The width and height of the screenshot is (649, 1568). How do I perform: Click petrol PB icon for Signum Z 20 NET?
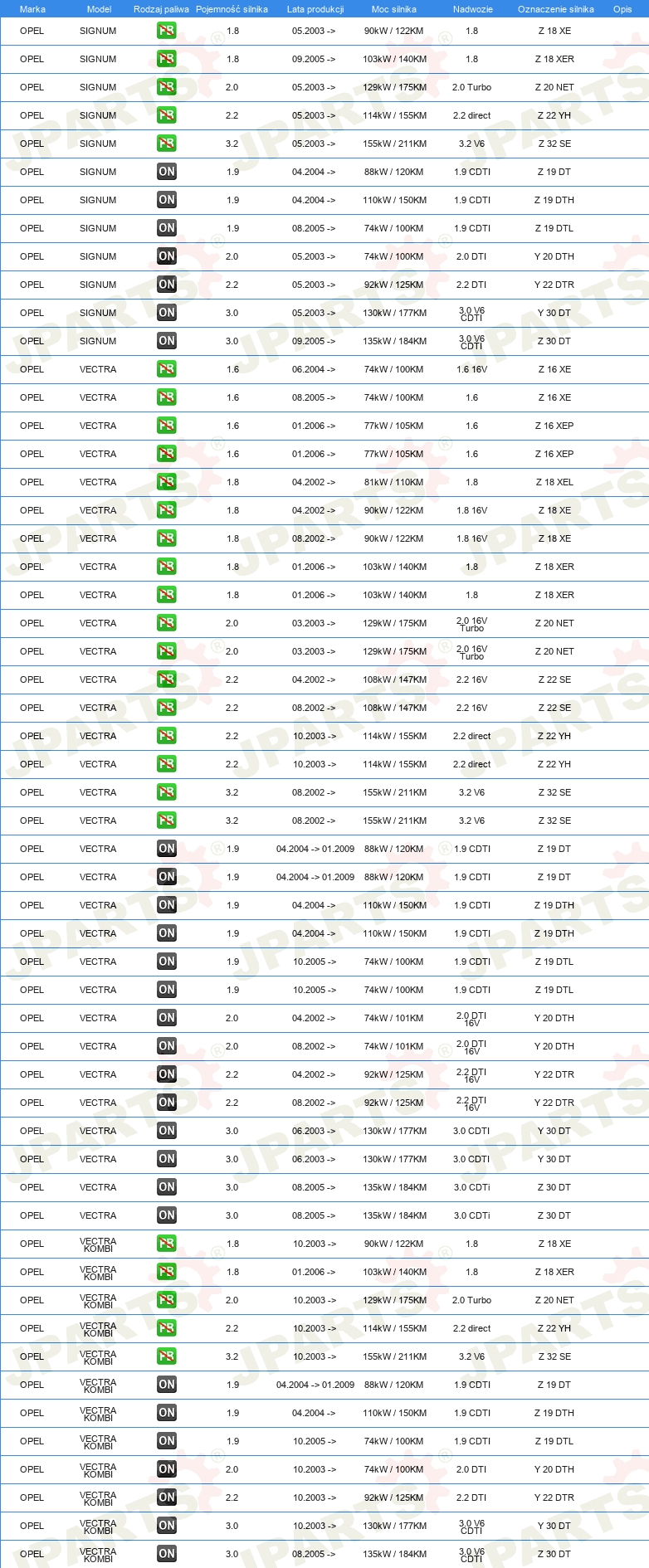click(x=166, y=87)
